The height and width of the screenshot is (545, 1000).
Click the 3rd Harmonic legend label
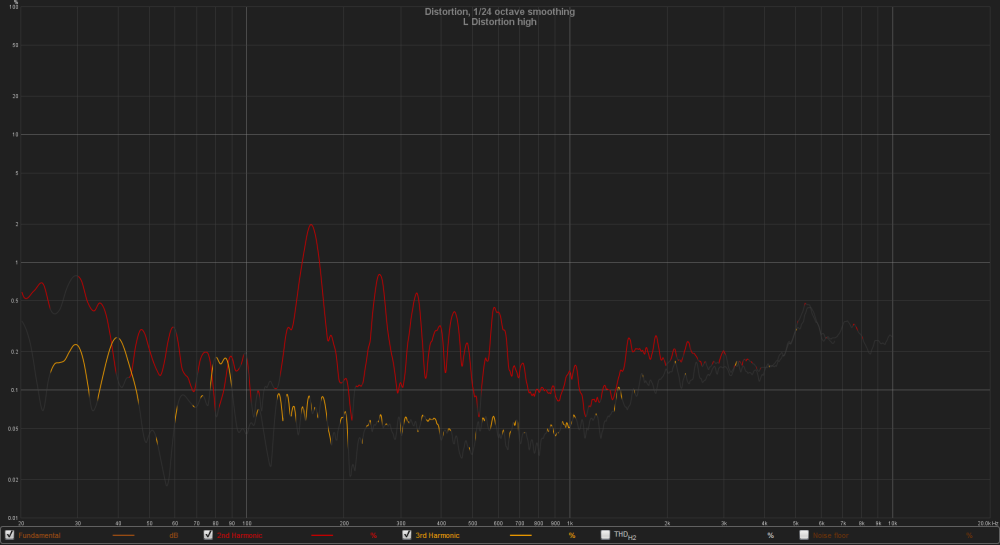(x=438, y=535)
